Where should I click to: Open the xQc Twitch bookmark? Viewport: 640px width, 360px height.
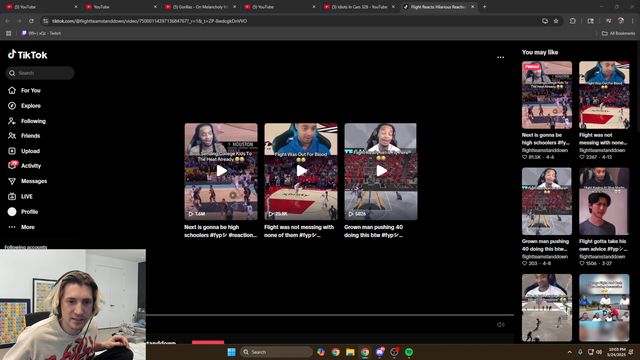[41, 33]
